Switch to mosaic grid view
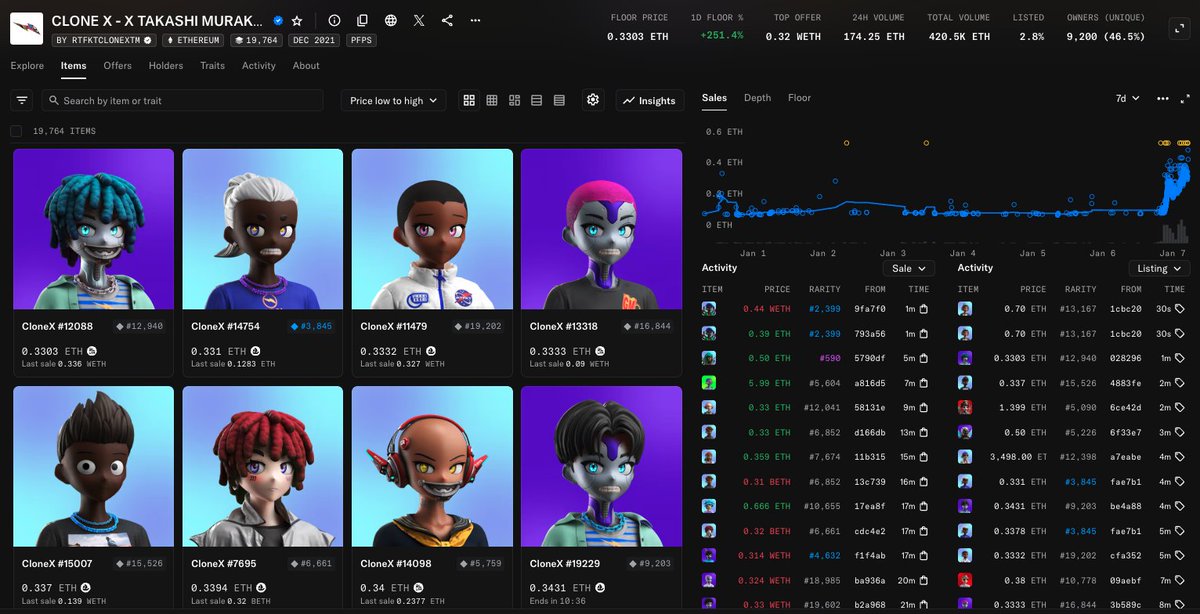The image size is (1200, 614). 514,100
